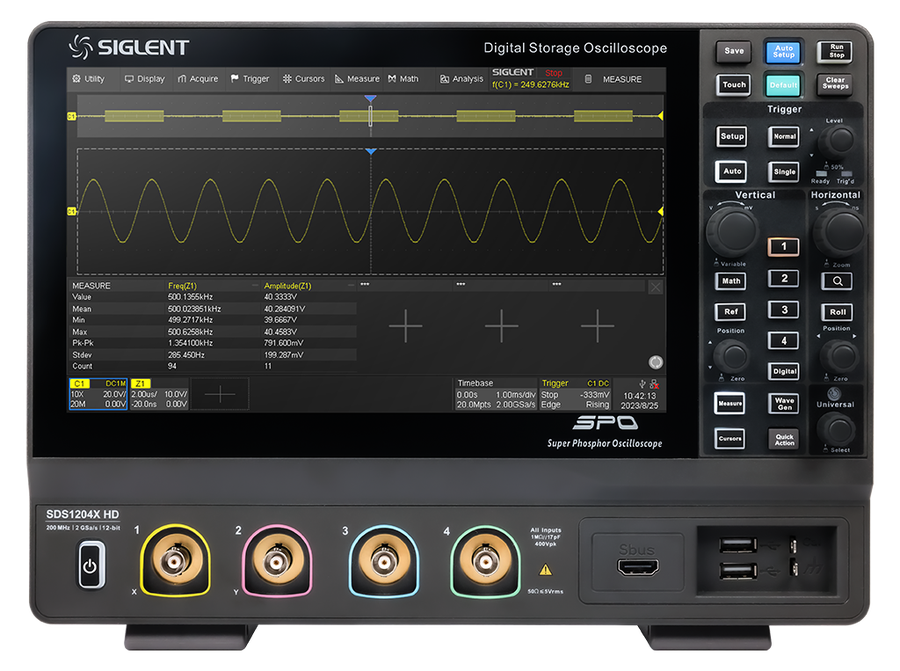Click the MEASURE label in the top bar
This screenshot has height=671, width=900.
point(622,79)
